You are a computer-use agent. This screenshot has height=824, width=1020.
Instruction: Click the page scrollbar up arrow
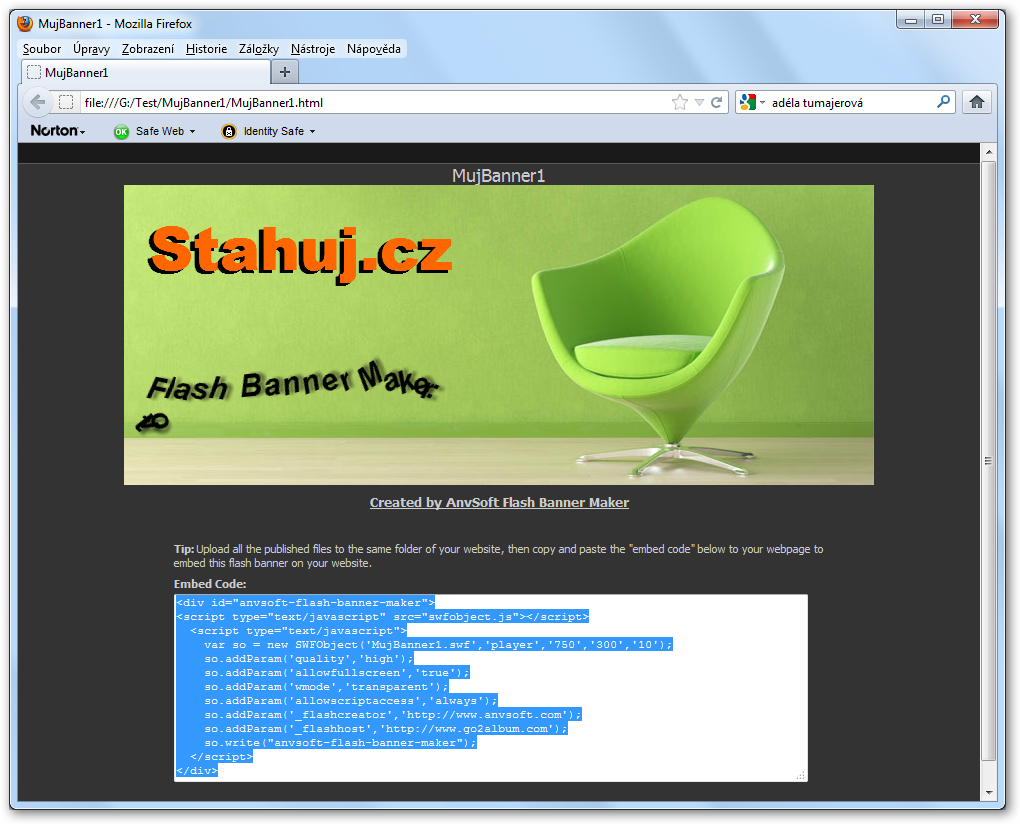tap(989, 152)
